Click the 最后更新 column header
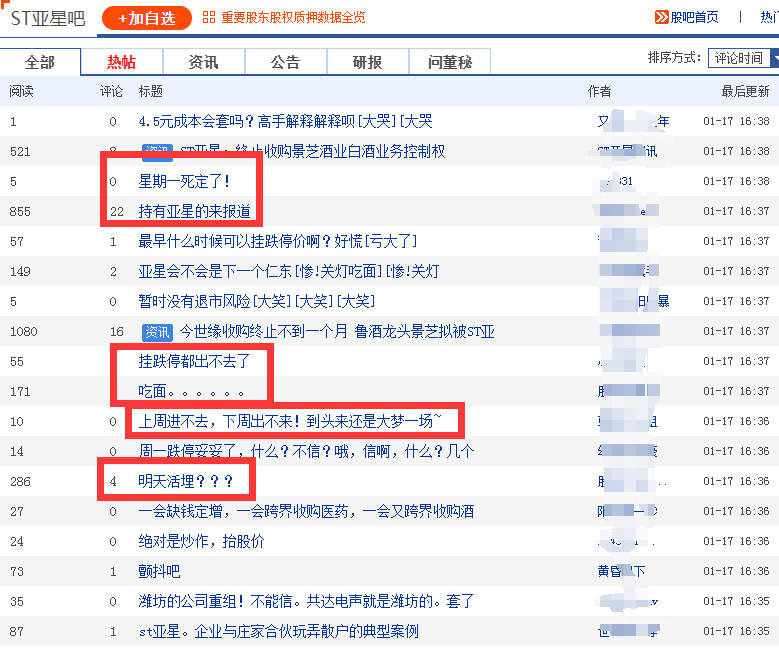 pyautogui.click(x=745, y=91)
